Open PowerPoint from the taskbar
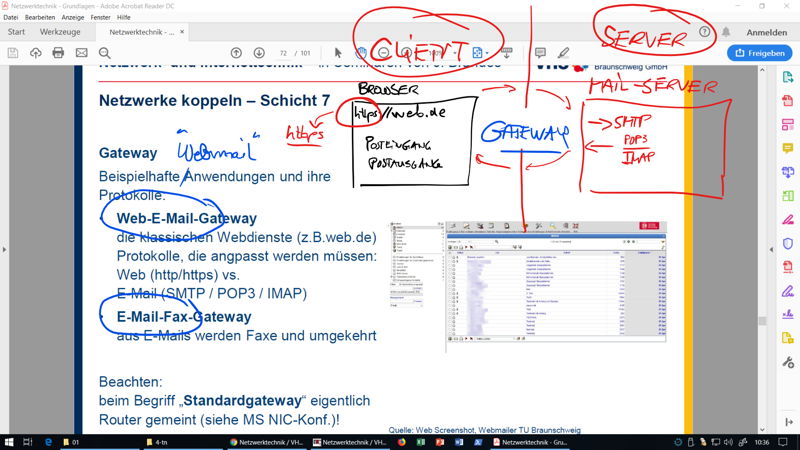 440,442
